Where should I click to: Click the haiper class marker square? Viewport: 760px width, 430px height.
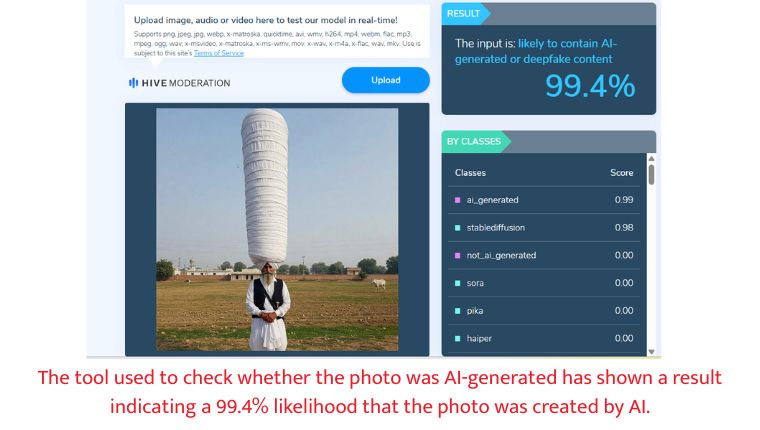457,338
